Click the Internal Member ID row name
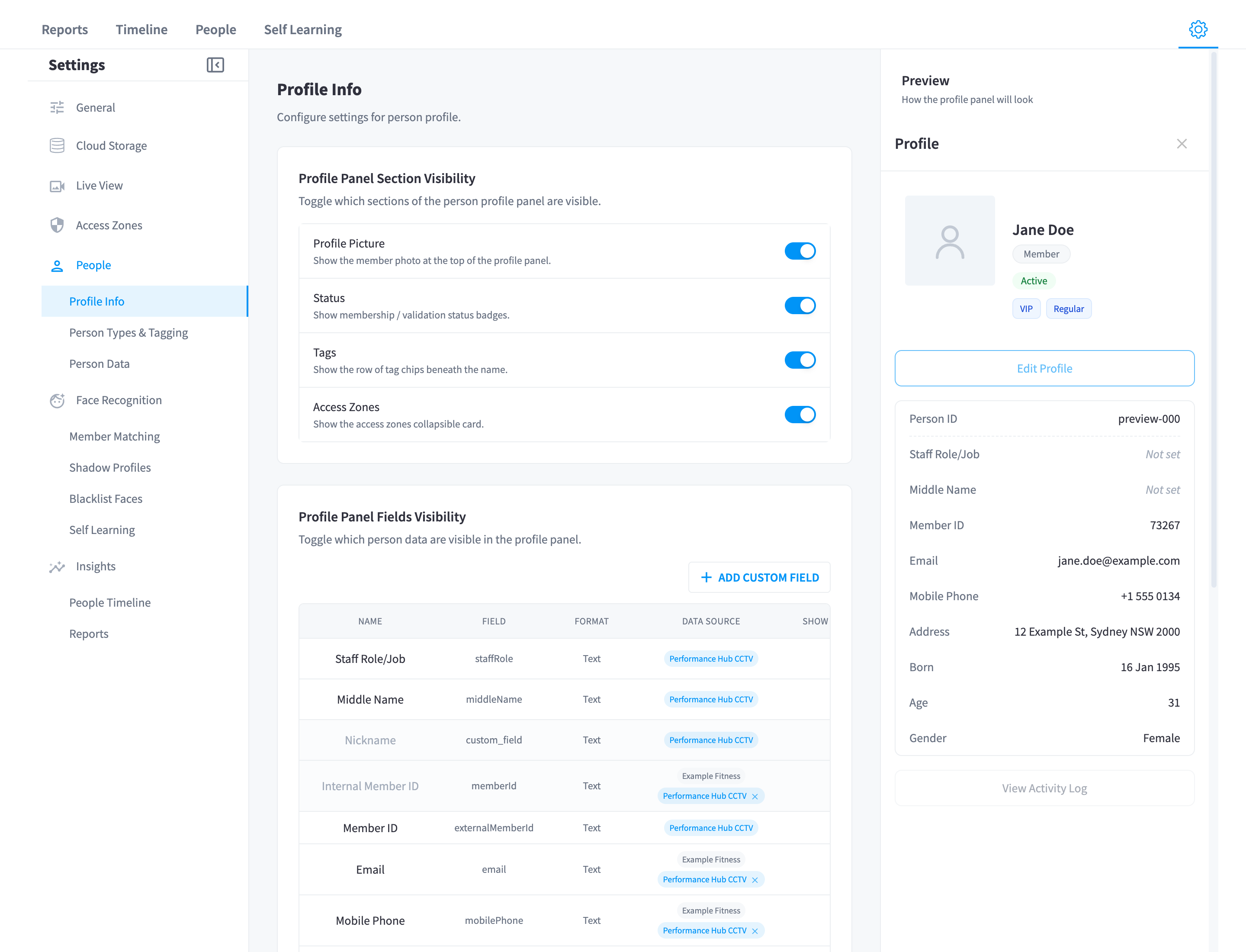The image size is (1246, 952). 370,787
